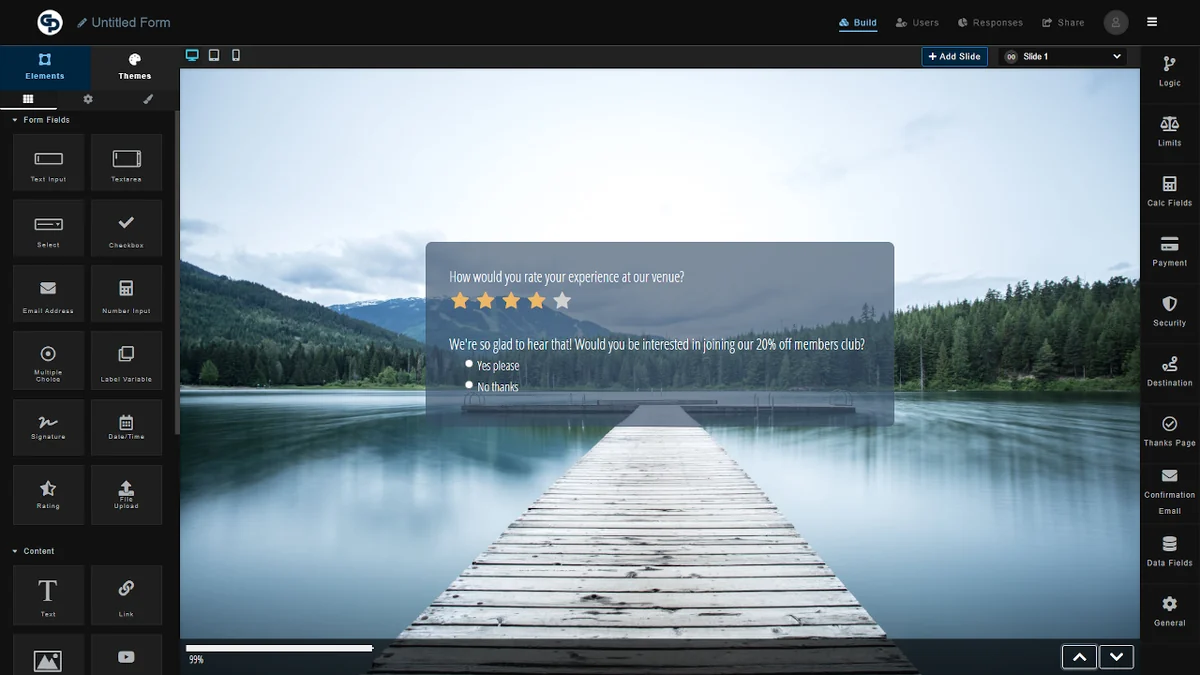This screenshot has height=675, width=1200.
Task: Select the 'No thanks' radio option
Action: (x=469, y=385)
